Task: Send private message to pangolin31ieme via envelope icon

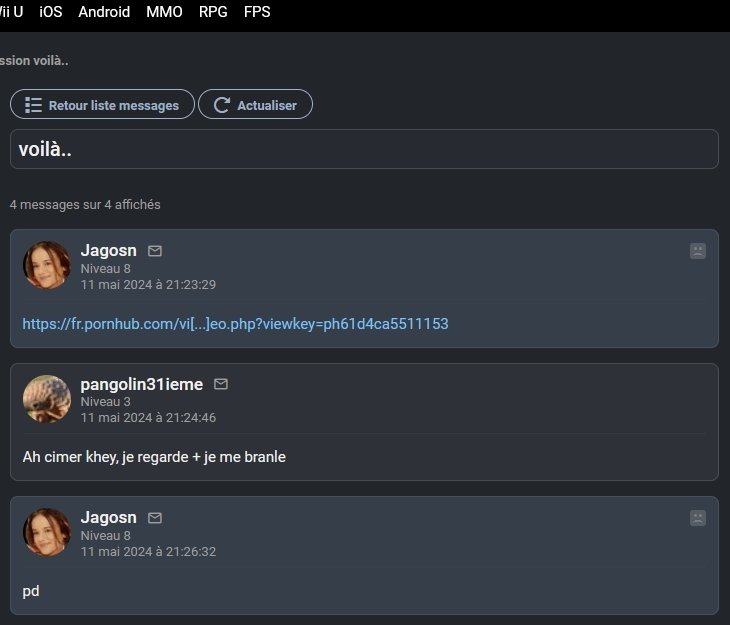Action: (x=221, y=384)
